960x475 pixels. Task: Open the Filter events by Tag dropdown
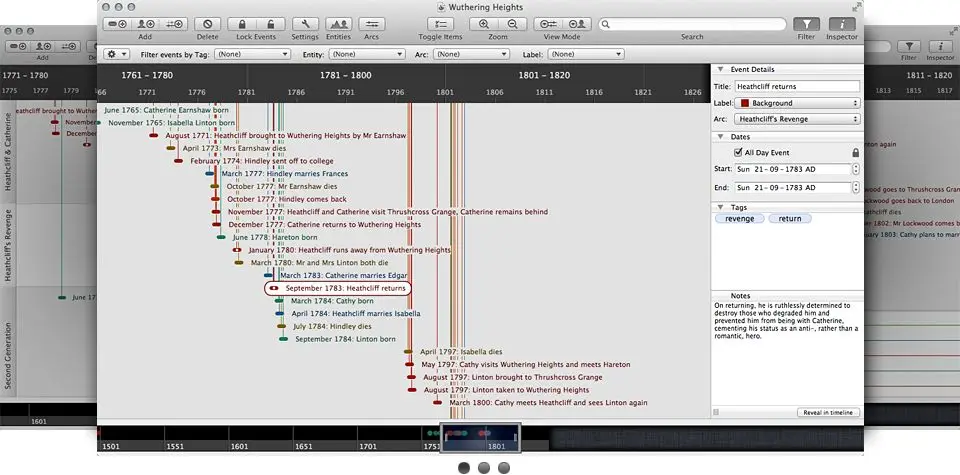tap(252, 54)
